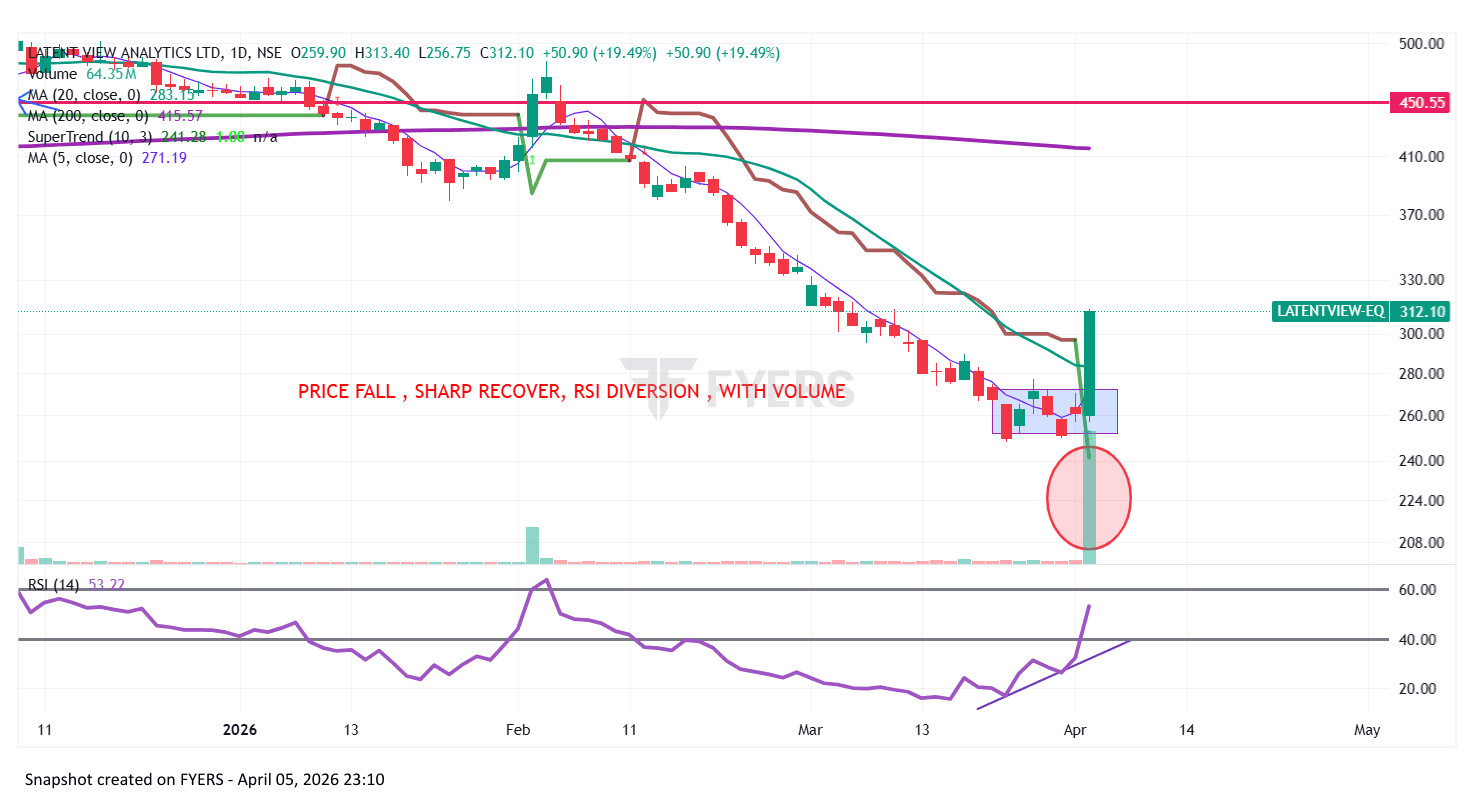The width and height of the screenshot is (1474, 800).
Task: Click the 208.00 price axis label
Action: 1422,543
